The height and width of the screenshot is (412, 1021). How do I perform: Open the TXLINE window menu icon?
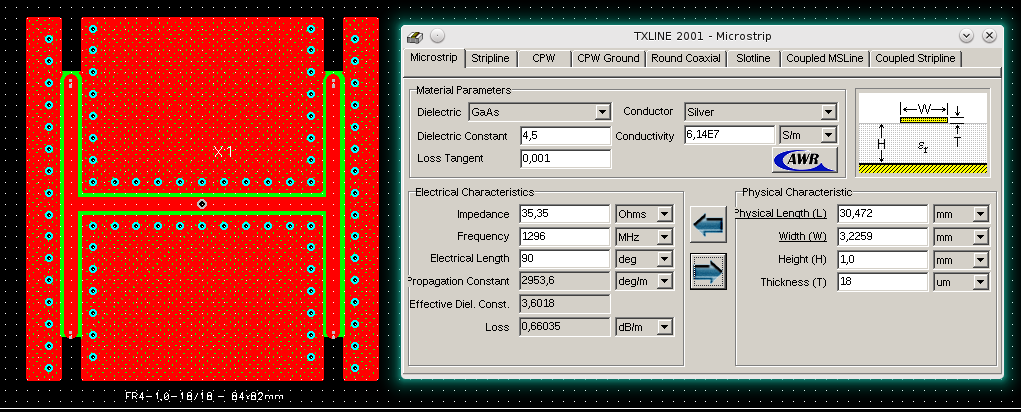pos(415,36)
